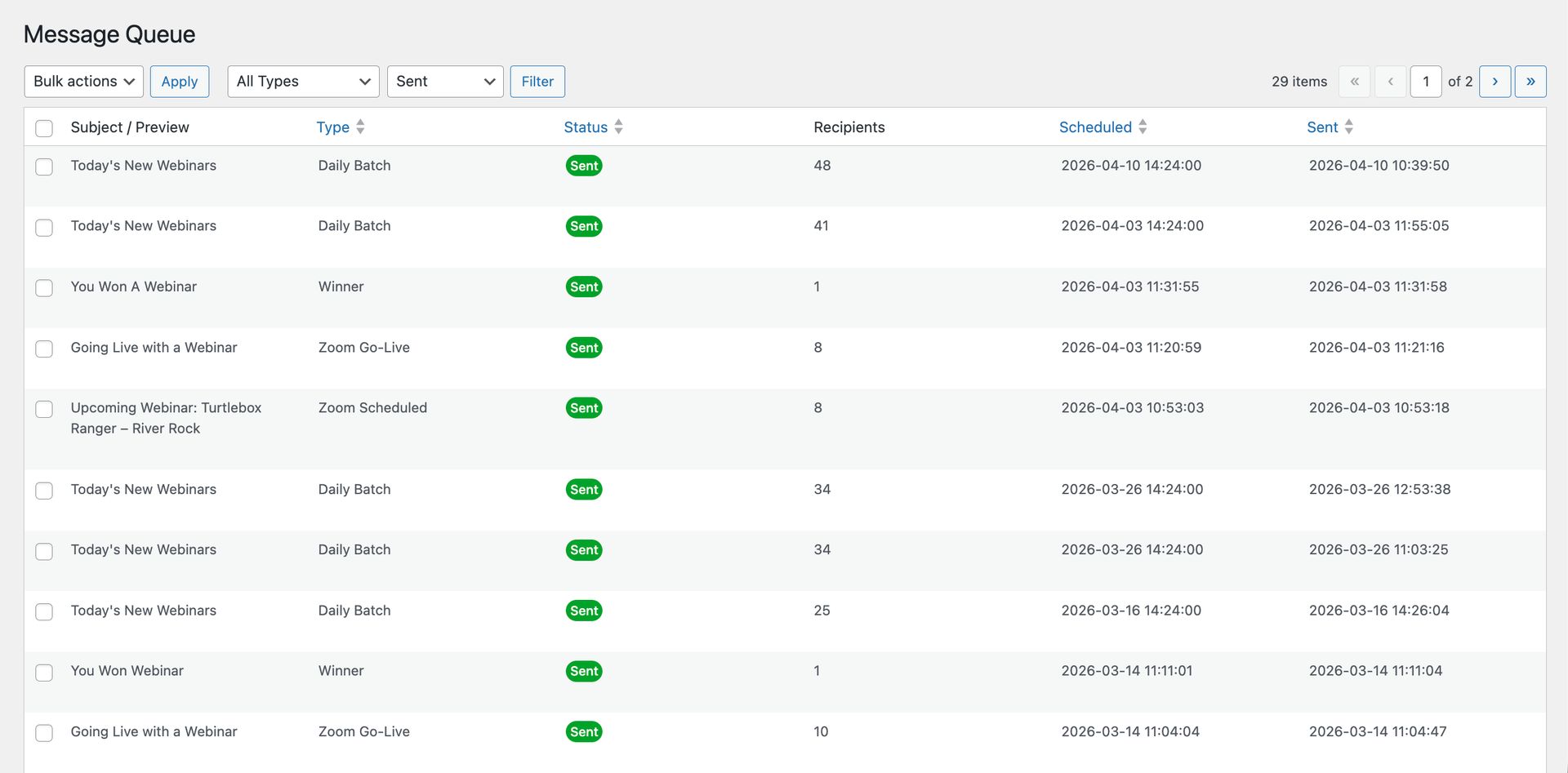Click Zoom Go-Live type for 2026-04-03 row
The height and width of the screenshot is (773, 1568).
pos(364,348)
